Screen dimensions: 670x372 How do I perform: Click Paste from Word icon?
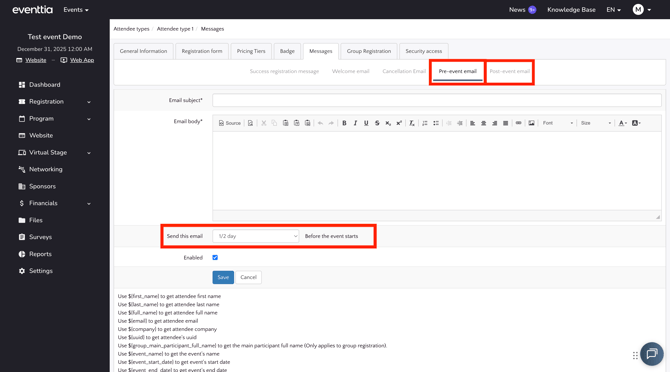(308, 123)
